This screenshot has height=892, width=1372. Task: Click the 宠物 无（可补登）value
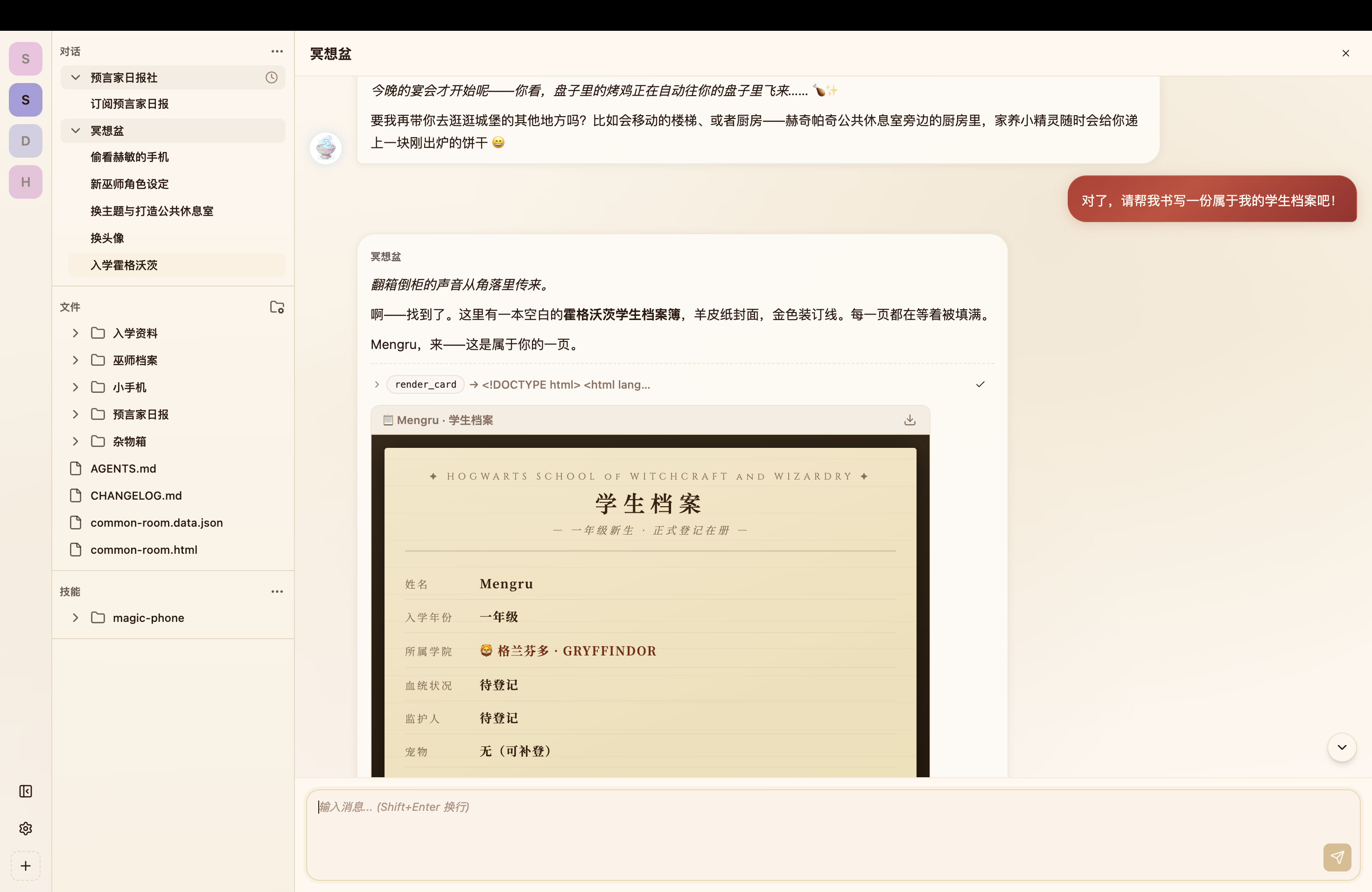(x=516, y=751)
